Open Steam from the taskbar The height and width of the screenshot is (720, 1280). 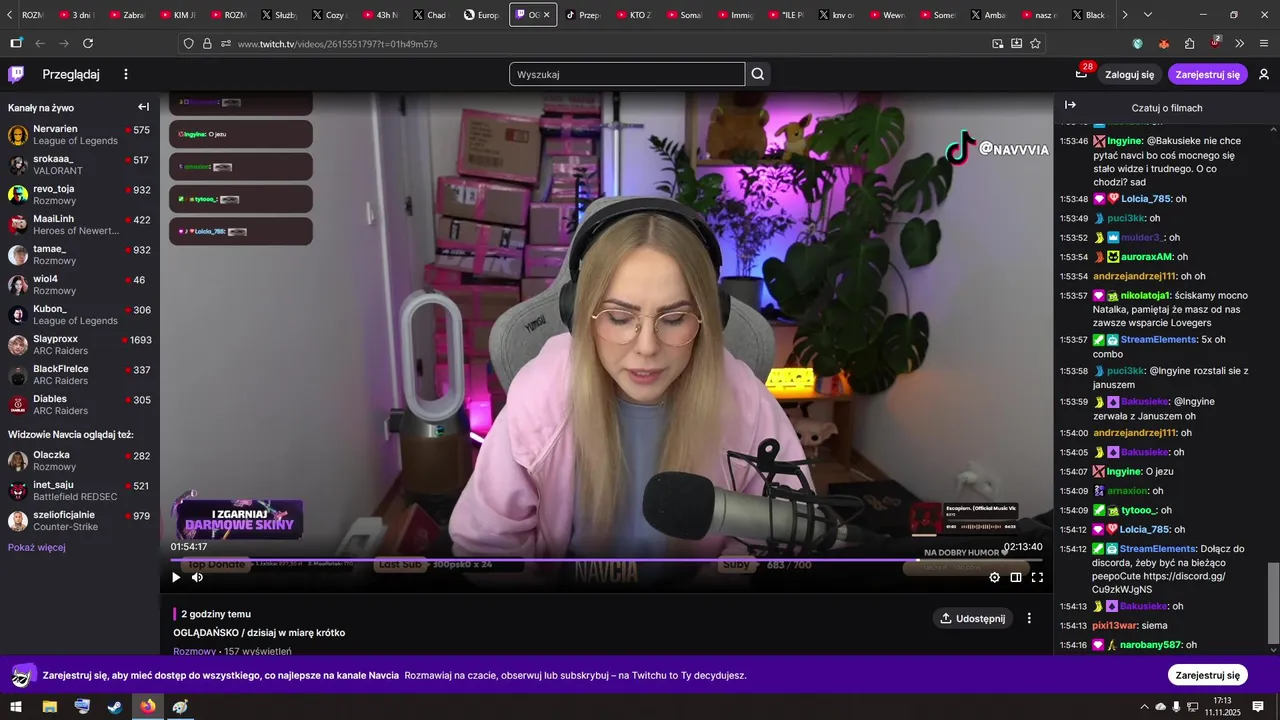tap(115, 707)
